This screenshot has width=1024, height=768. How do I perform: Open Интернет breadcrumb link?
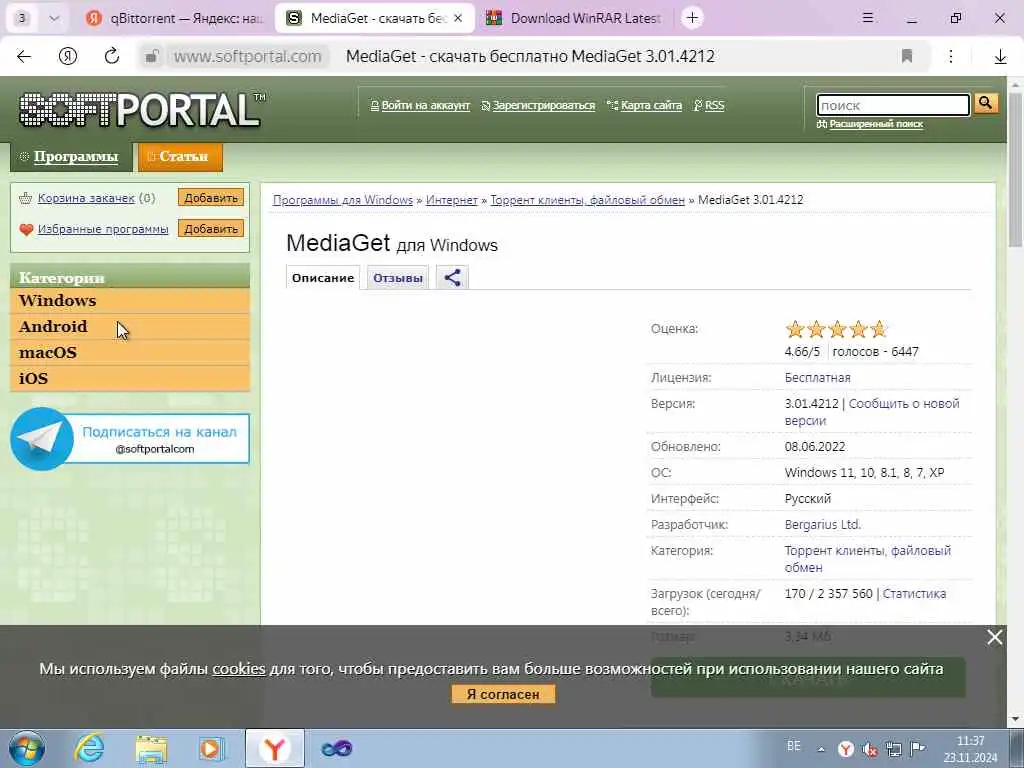point(451,200)
